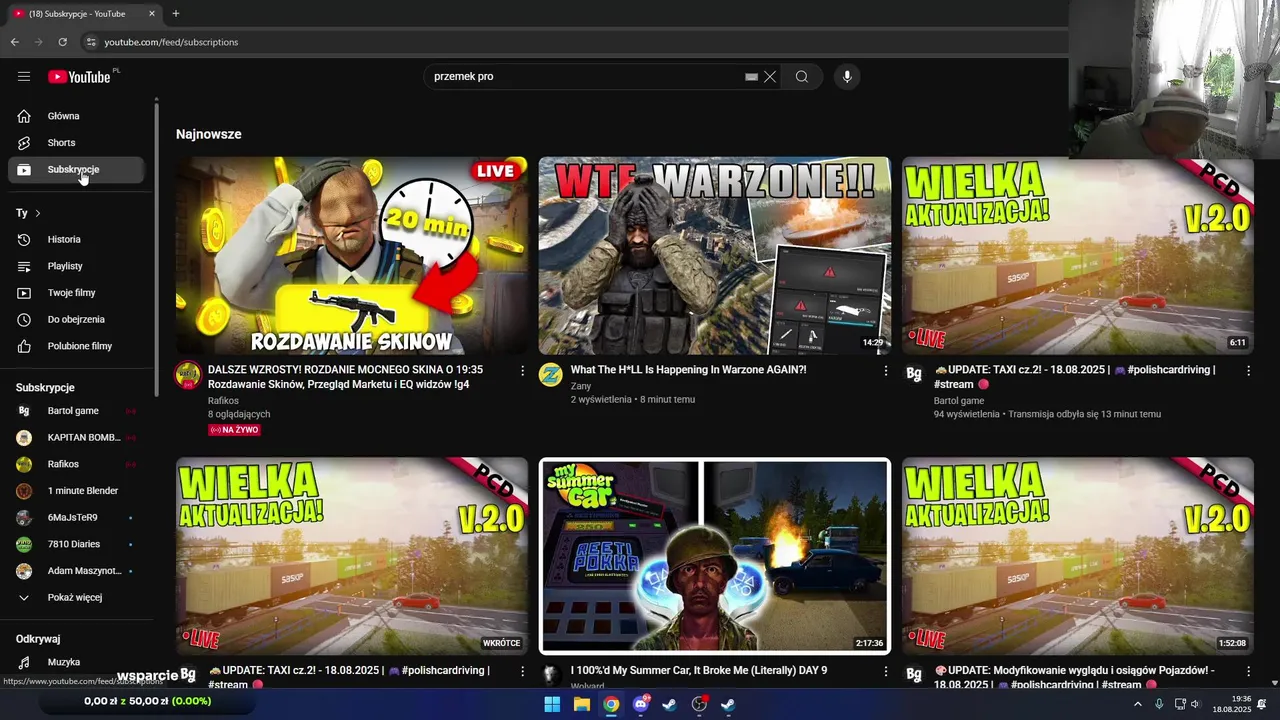Open Rafikos live stream thumbnail
Screen dimensions: 1280x720
[x=352, y=255]
